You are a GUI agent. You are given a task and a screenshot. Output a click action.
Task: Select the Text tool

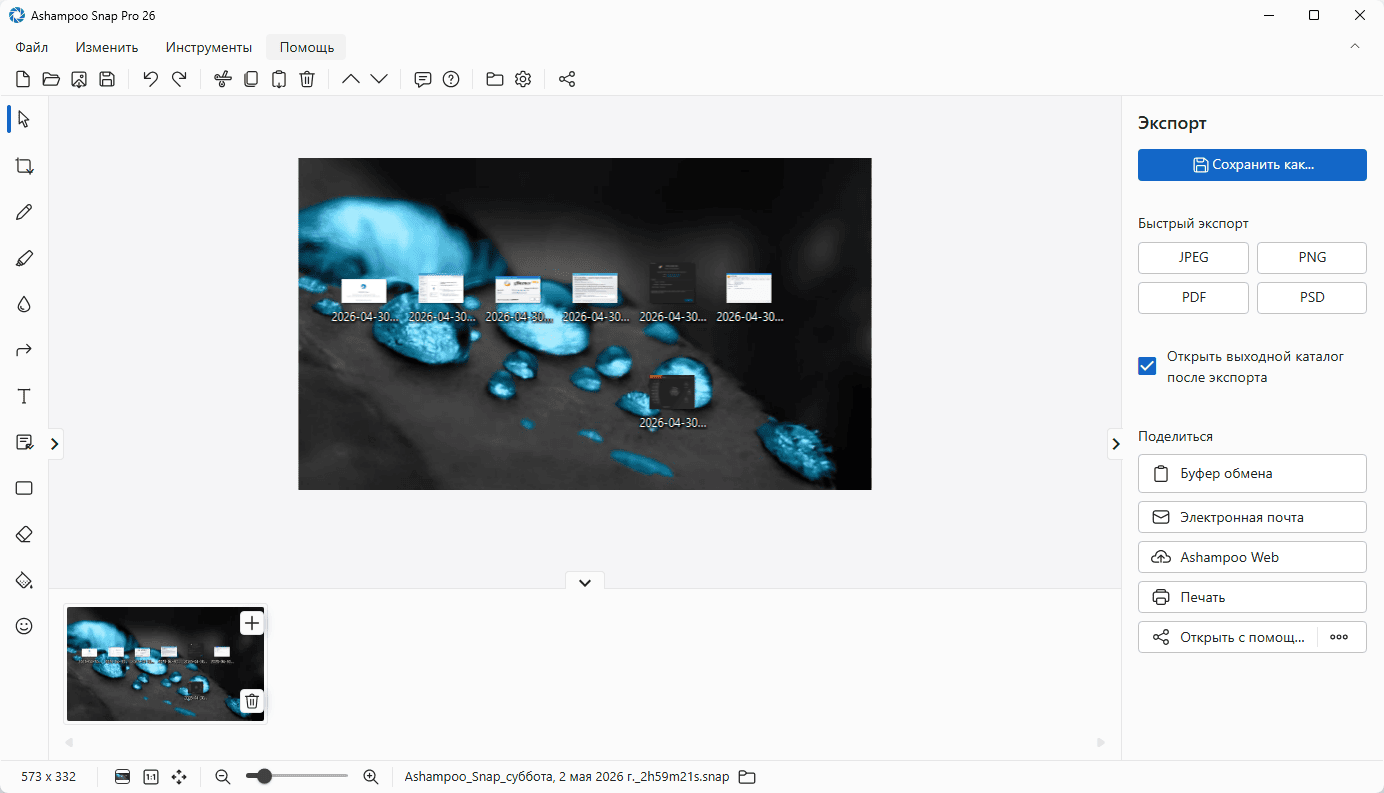click(x=24, y=397)
